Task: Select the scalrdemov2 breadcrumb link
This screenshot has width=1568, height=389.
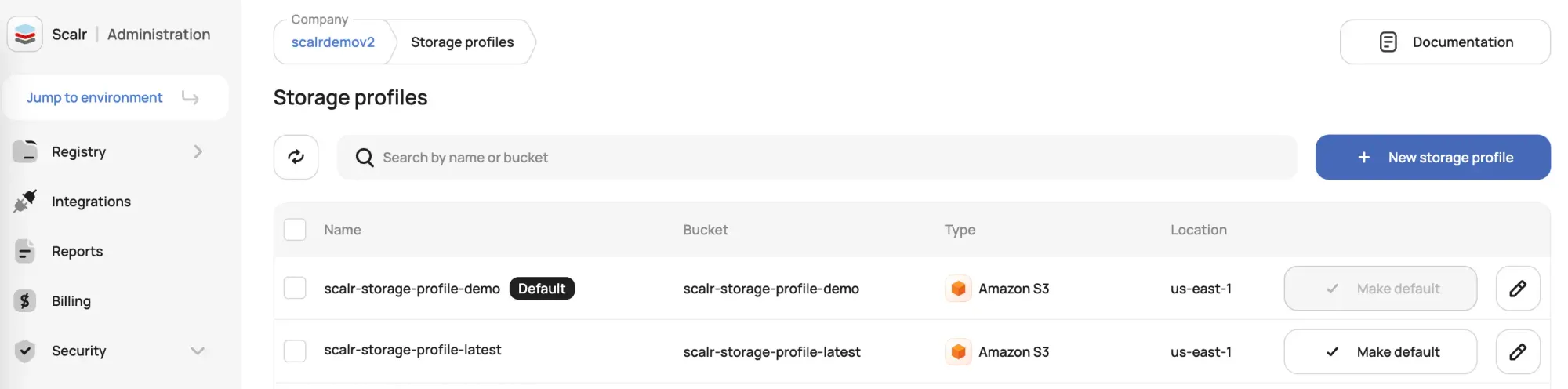Action: 333,42
